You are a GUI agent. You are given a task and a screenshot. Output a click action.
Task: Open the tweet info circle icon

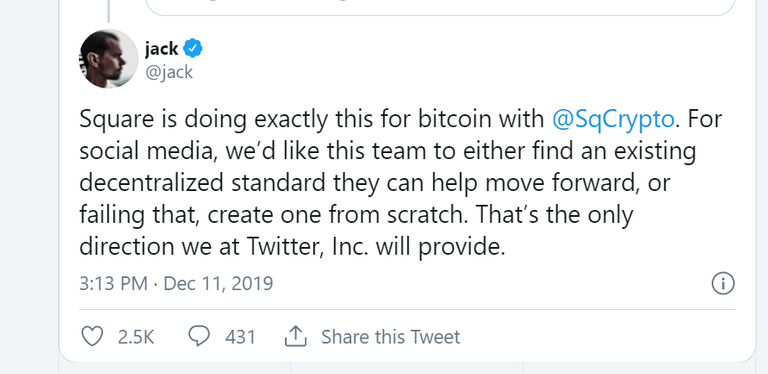(x=723, y=283)
